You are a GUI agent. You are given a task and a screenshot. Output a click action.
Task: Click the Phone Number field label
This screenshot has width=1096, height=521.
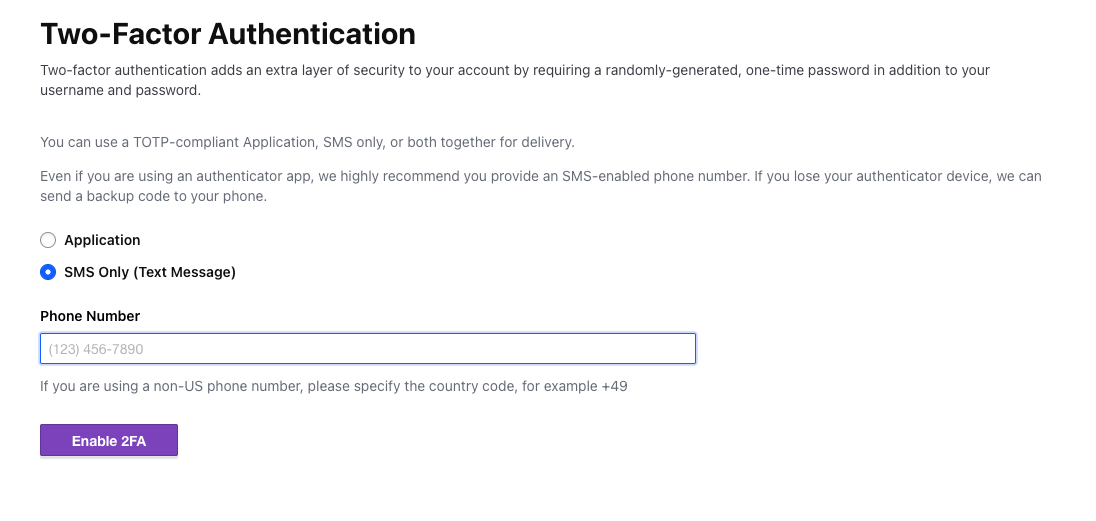pos(90,316)
